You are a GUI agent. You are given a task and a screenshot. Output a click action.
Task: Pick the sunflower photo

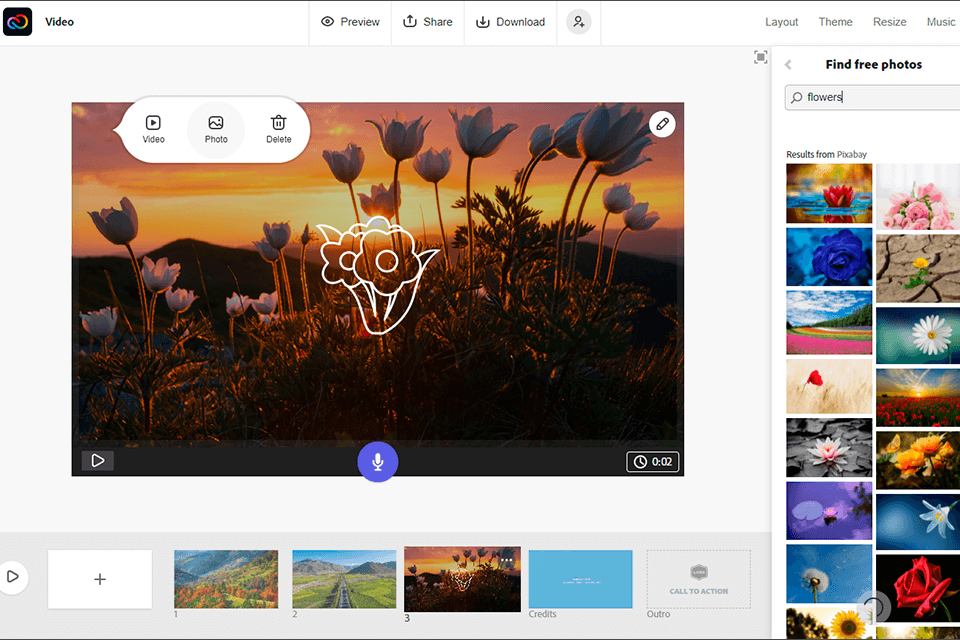(x=829, y=624)
